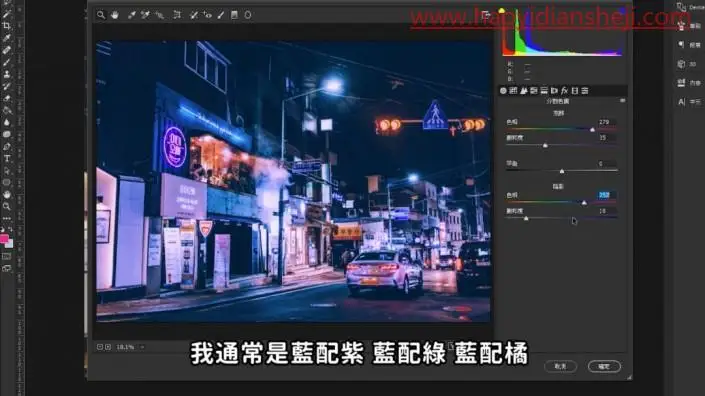The height and width of the screenshot is (396, 705).
Task: Select the Crop tool in Photoshop toolbar
Action: click(7, 26)
